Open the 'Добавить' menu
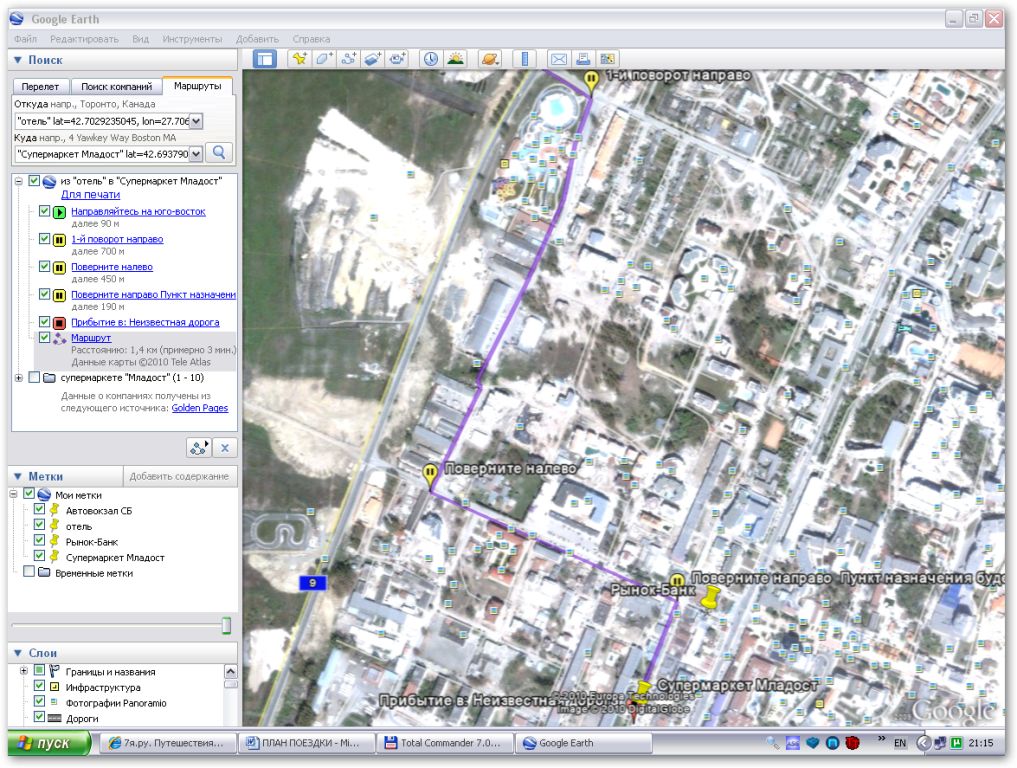The image size is (1017, 768). (257, 39)
